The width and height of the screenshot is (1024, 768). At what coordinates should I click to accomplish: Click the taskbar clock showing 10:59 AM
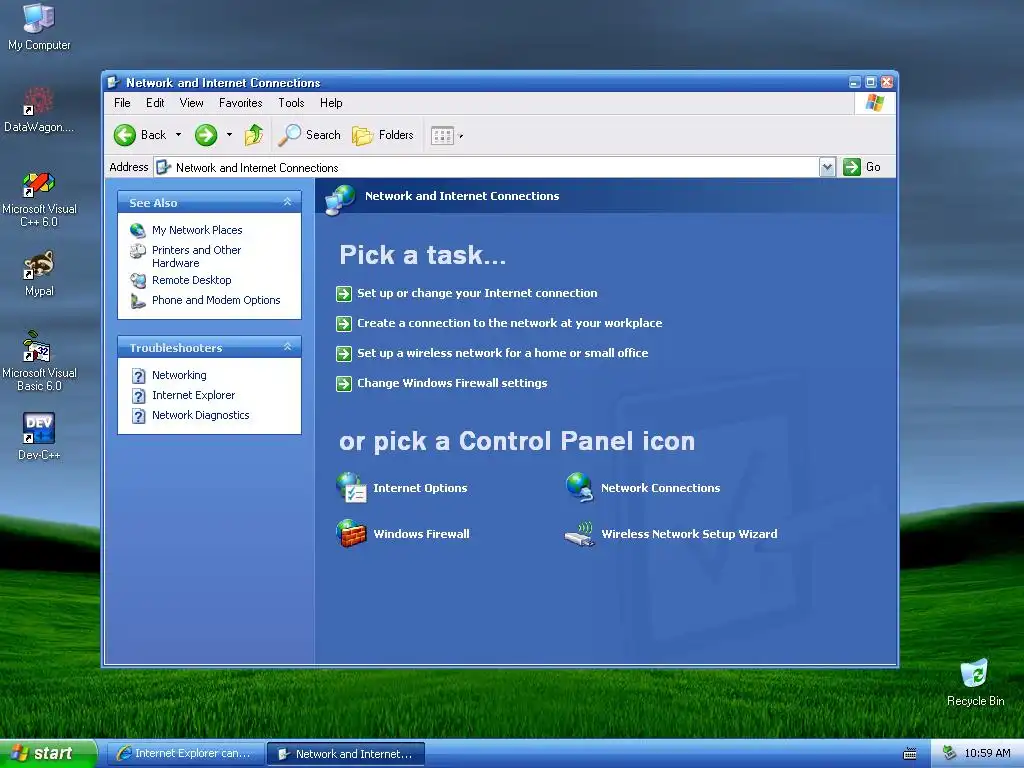coord(987,753)
